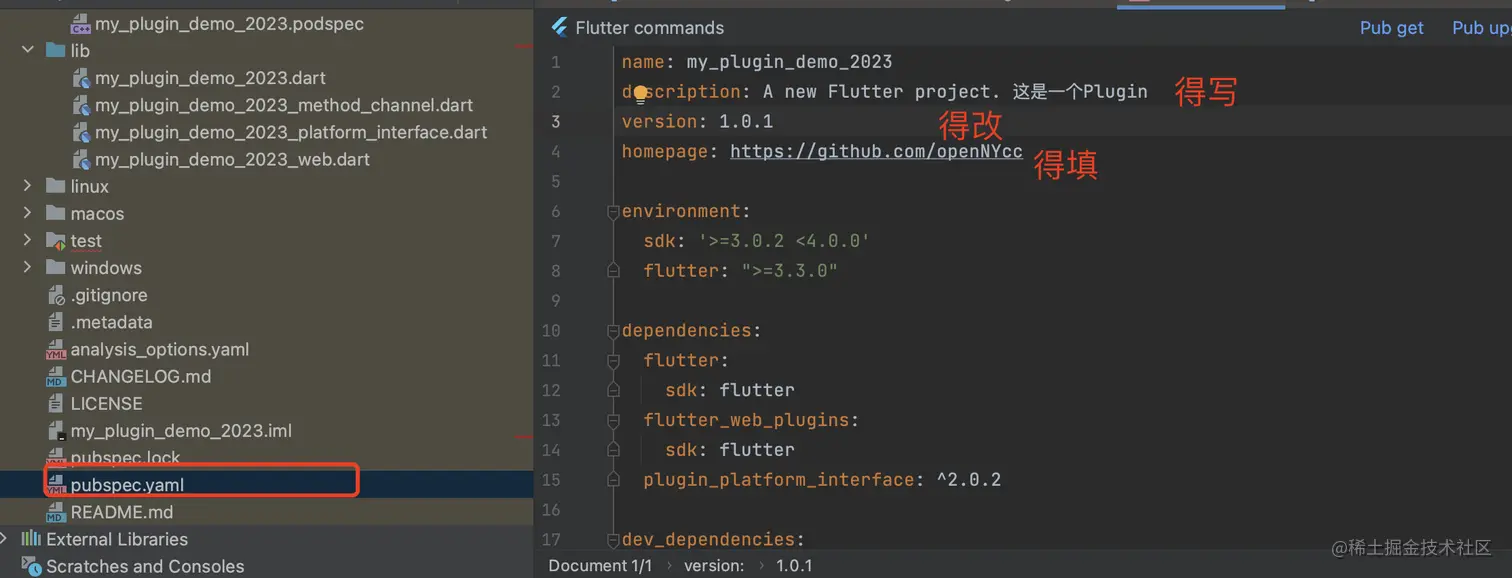Click version: breadcrumb in status bar

(714, 566)
